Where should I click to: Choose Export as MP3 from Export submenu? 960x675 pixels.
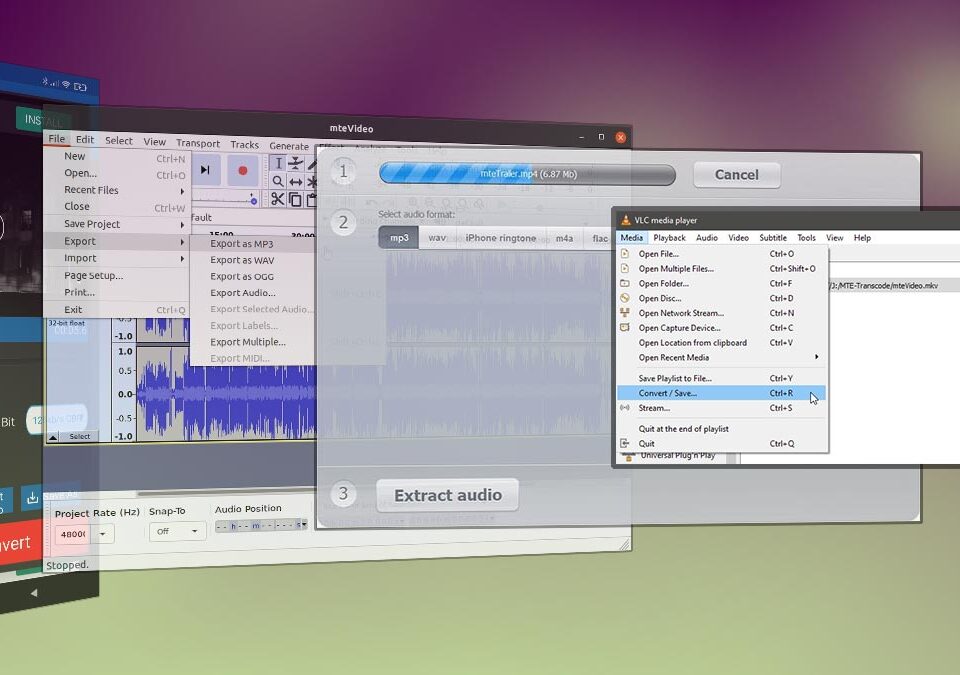coord(241,244)
